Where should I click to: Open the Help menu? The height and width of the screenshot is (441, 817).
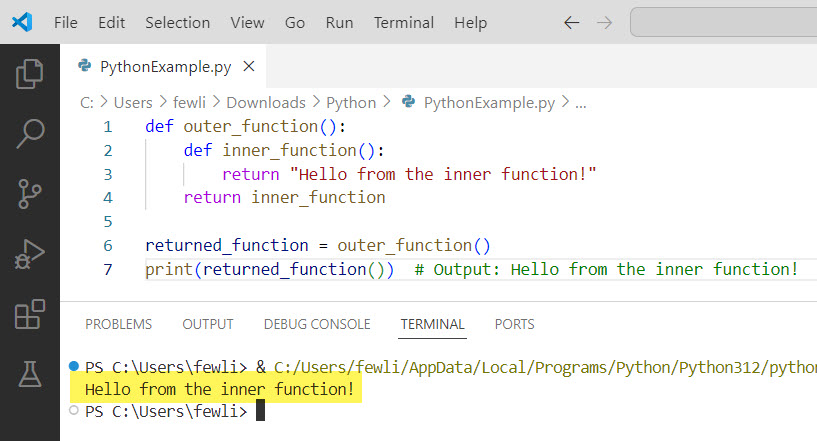coord(471,22)
